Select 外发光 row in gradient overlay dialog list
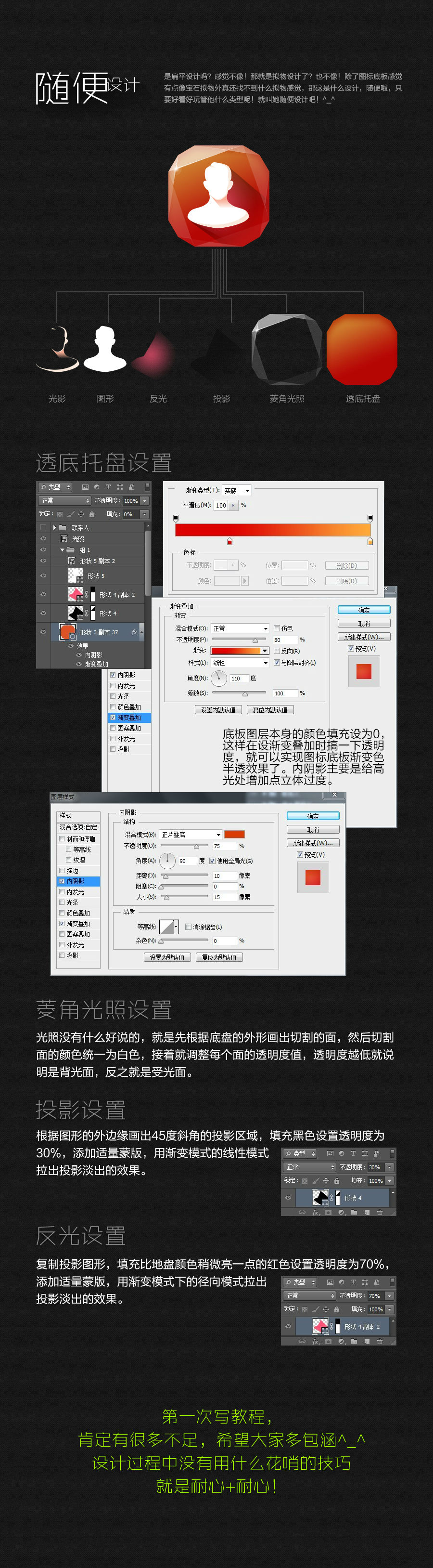This screenshot has height=1568, width=433. 129,738
